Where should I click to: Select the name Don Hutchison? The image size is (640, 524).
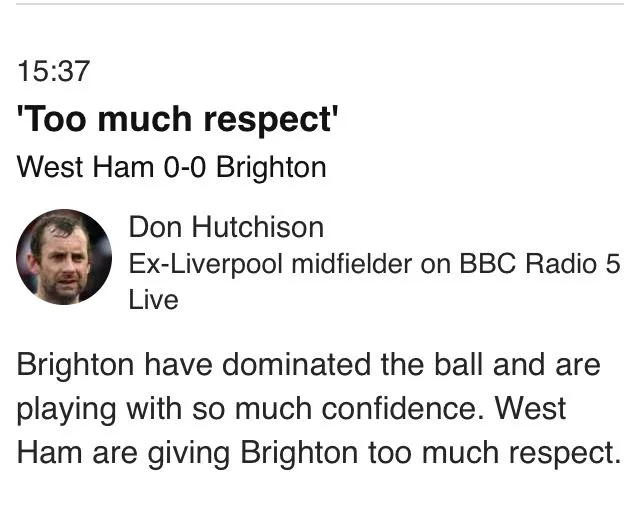[x=226, y=228]
